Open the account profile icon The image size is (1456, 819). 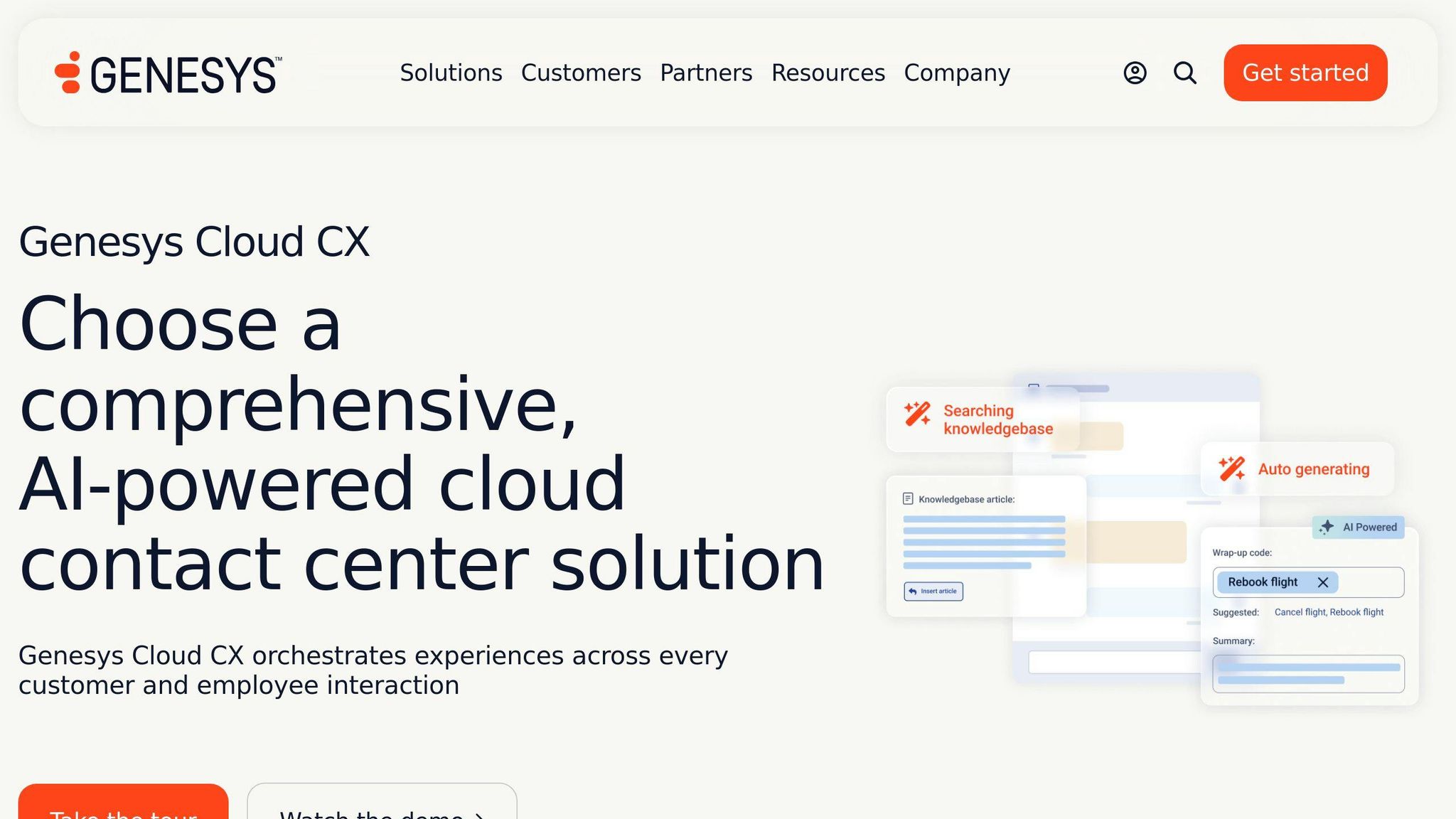point(1135,73)
